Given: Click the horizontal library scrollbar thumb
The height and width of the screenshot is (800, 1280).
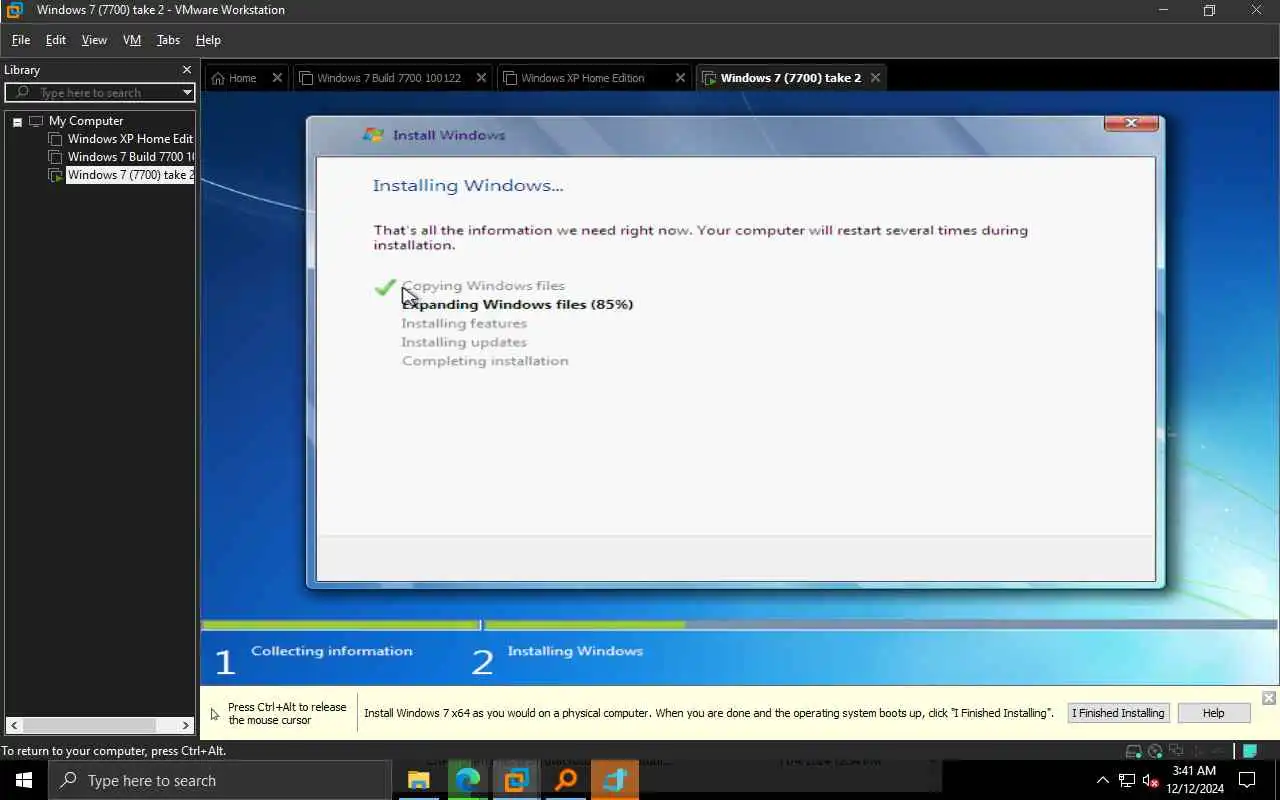Looking at the screenshot, I should point(90,725).
